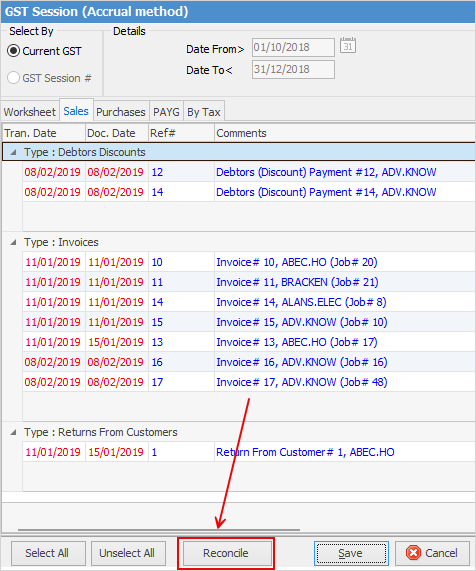476x571 pixels.
Task: Select Invoice# 13, ABEC.HO (Job# 17)
Action: [x=249, y=342]
